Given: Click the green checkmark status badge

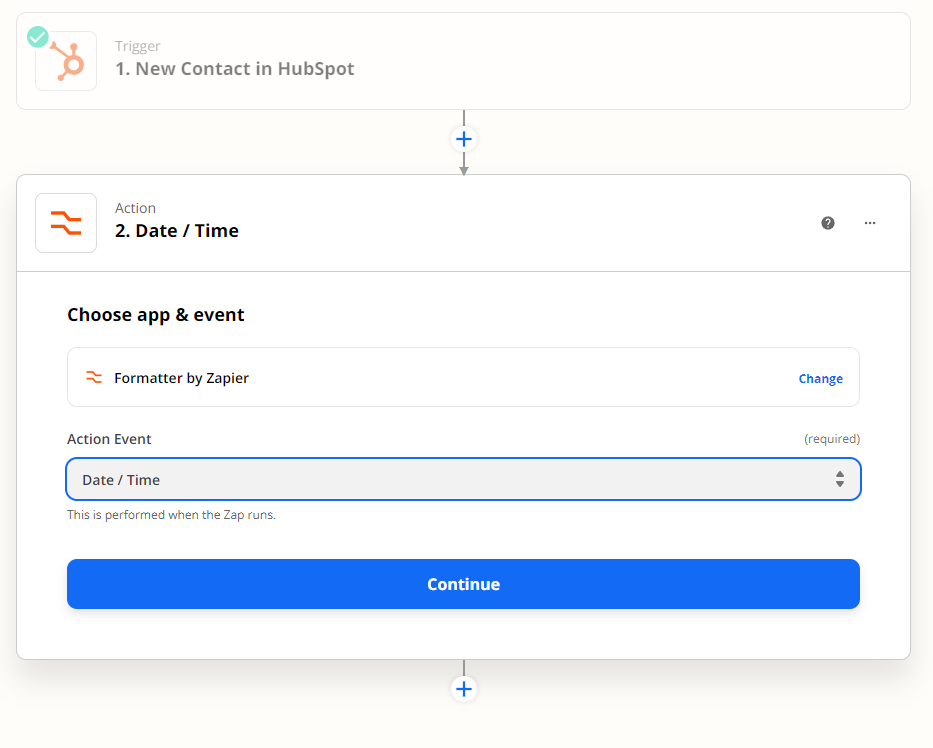Looking at the screenshot, I should 38,37.
